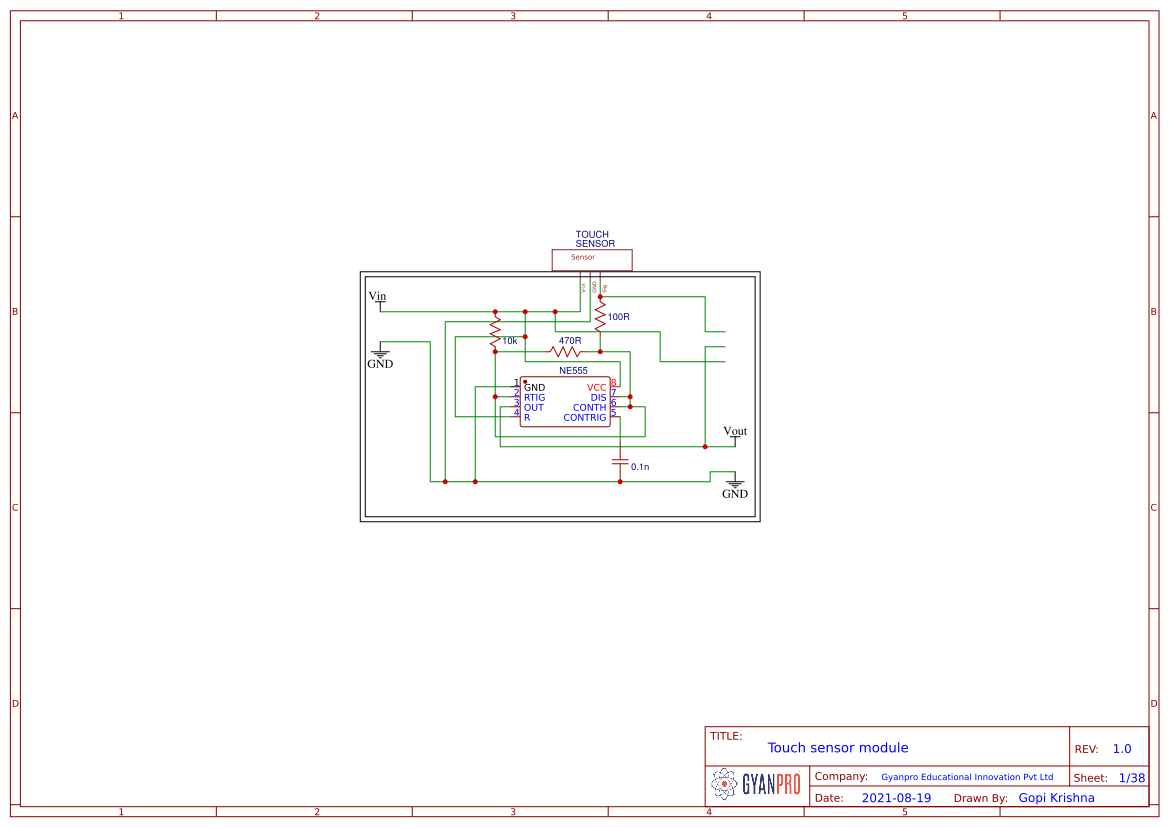
Task: Click the Vout output port
Action: pos(735,435)
